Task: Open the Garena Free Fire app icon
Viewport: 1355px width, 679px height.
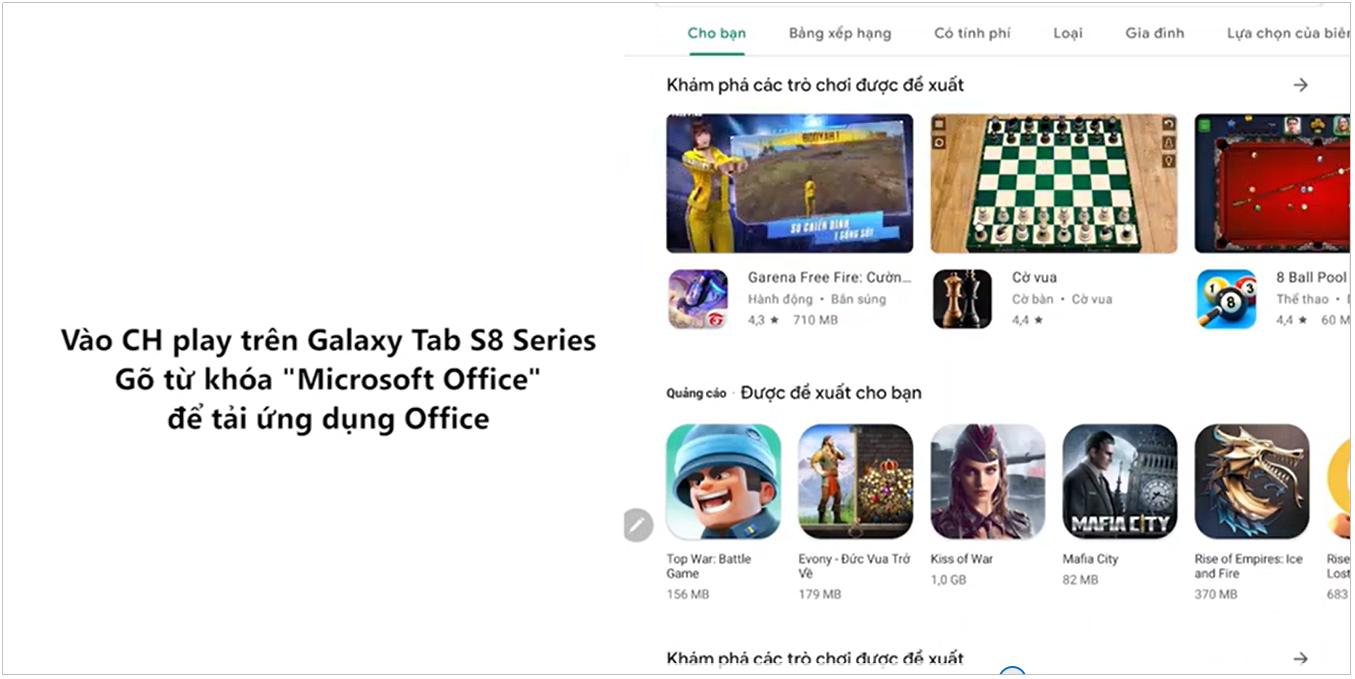Action: click(698, 299)
